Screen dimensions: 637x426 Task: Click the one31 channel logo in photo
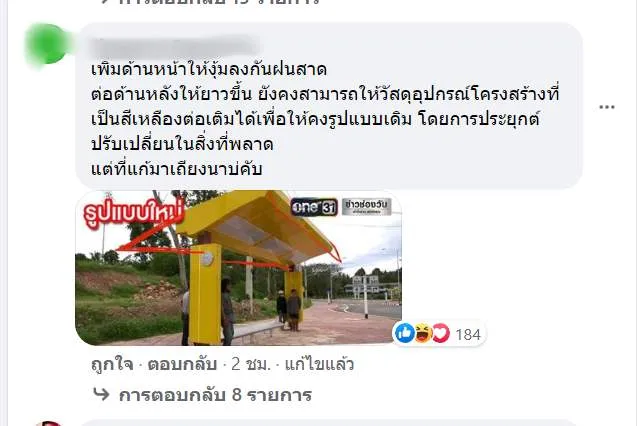314,208
